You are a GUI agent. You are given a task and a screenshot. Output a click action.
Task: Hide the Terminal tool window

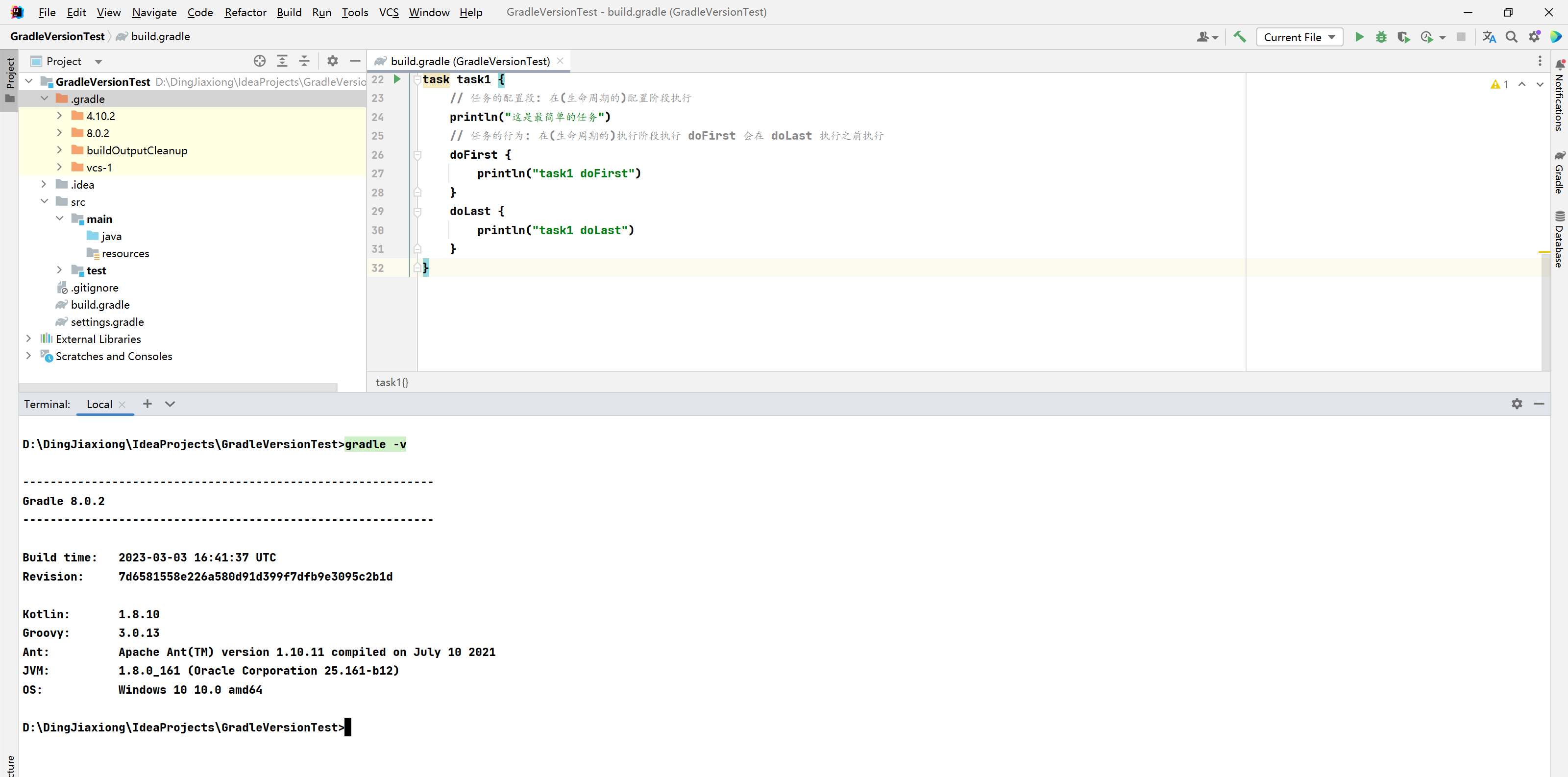(x=1540, y=404)
